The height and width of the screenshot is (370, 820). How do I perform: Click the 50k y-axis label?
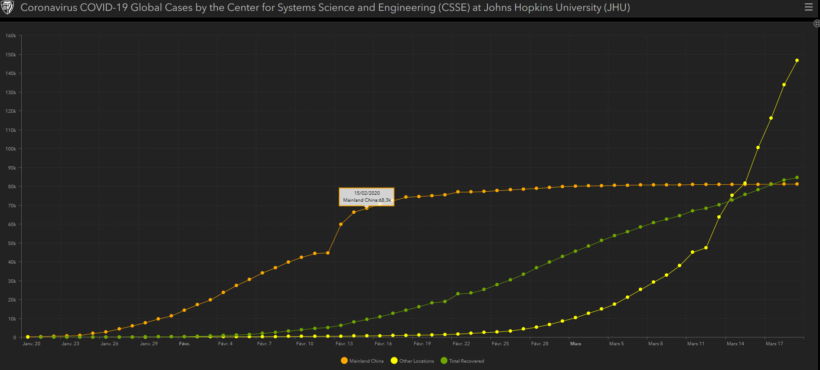(13, 243)
